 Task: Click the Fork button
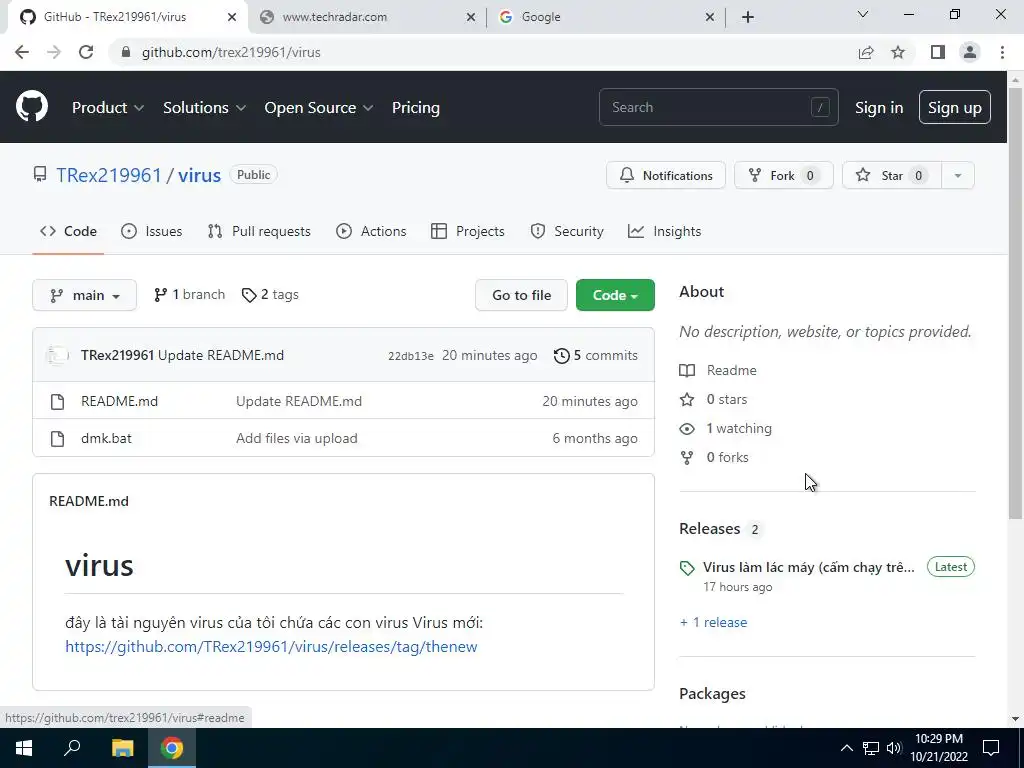[784, 176]
